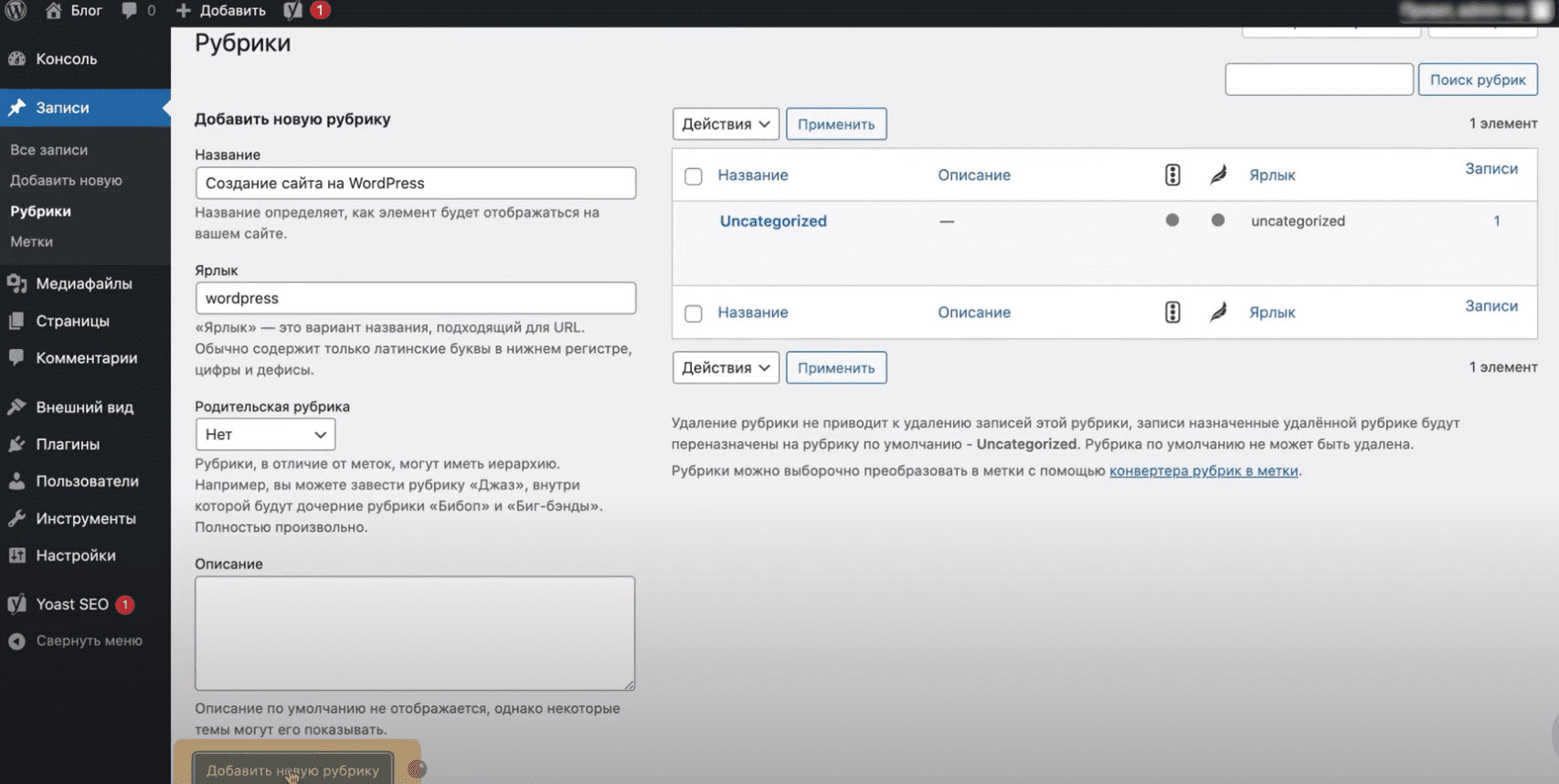Viewport: 1559px width, 784px height.
Task: Click the WordPress logo in admin bar
Action: 16,11
